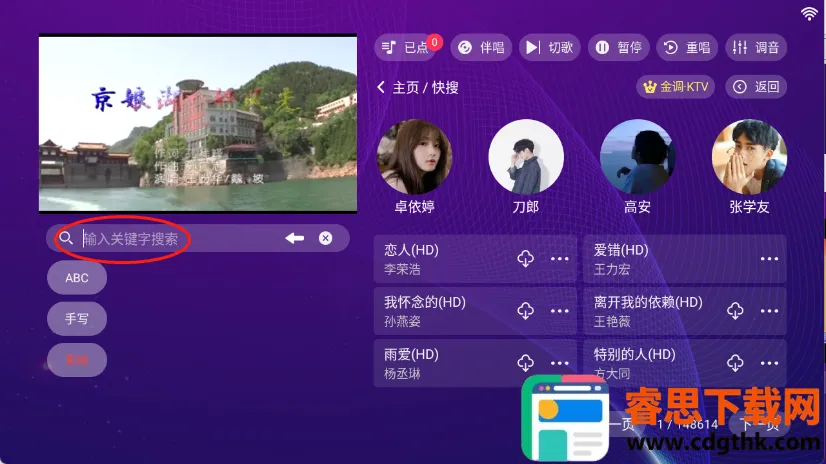826x464 pixels.
Task: Switch to ABC input mode
Action: click(77, 278)
